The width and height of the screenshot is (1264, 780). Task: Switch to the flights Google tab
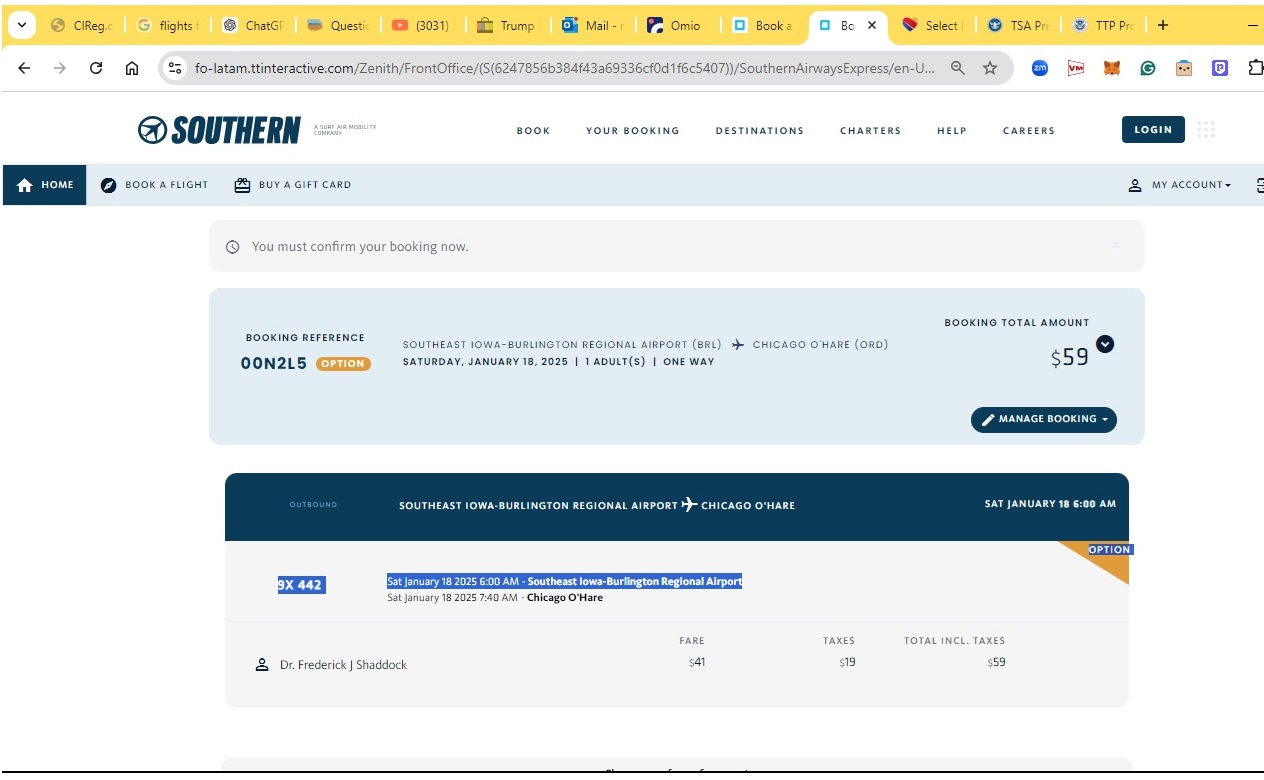(x=167, y=26)
